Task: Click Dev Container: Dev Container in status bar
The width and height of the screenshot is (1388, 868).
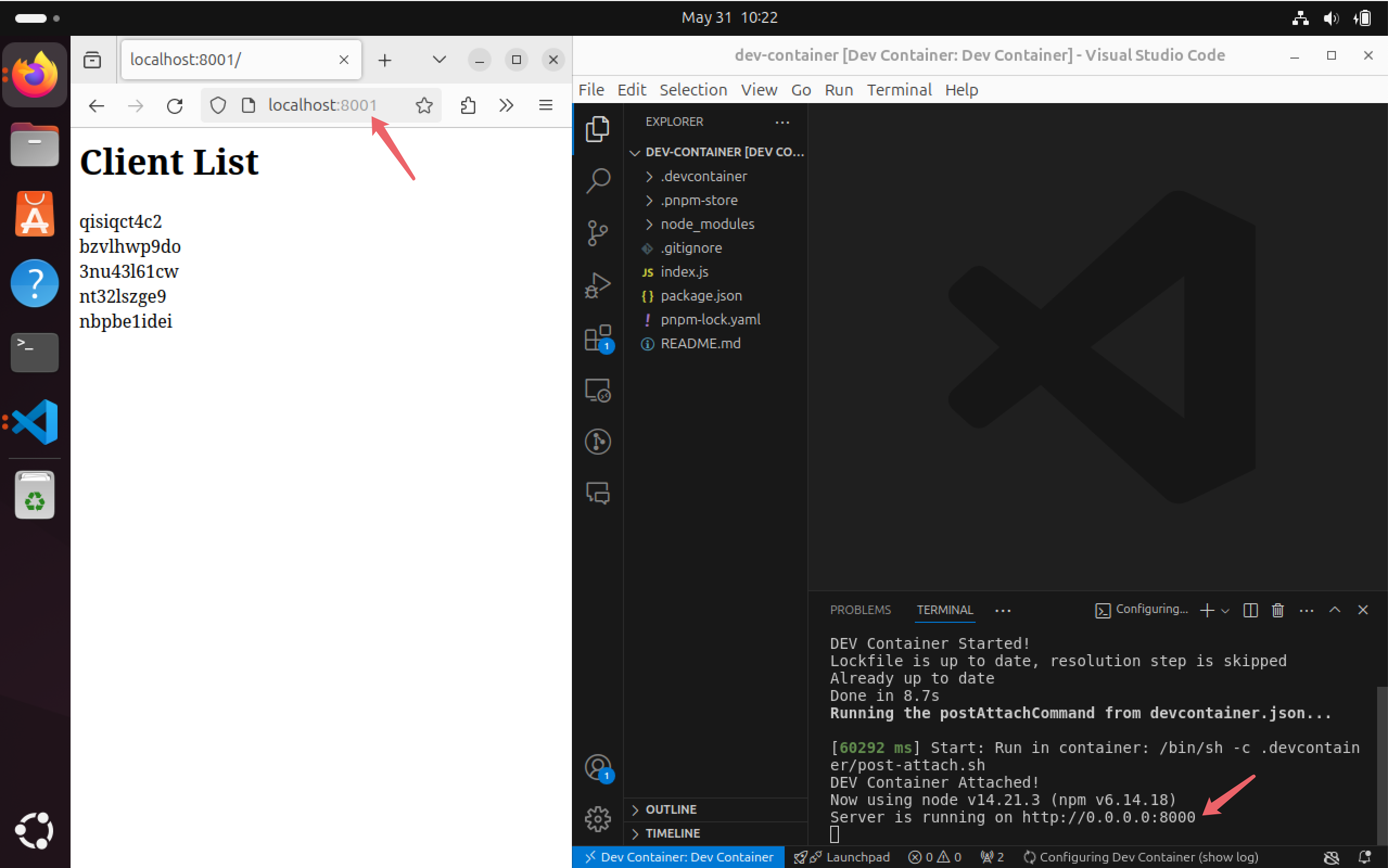Action: click(x=683, y=857)
